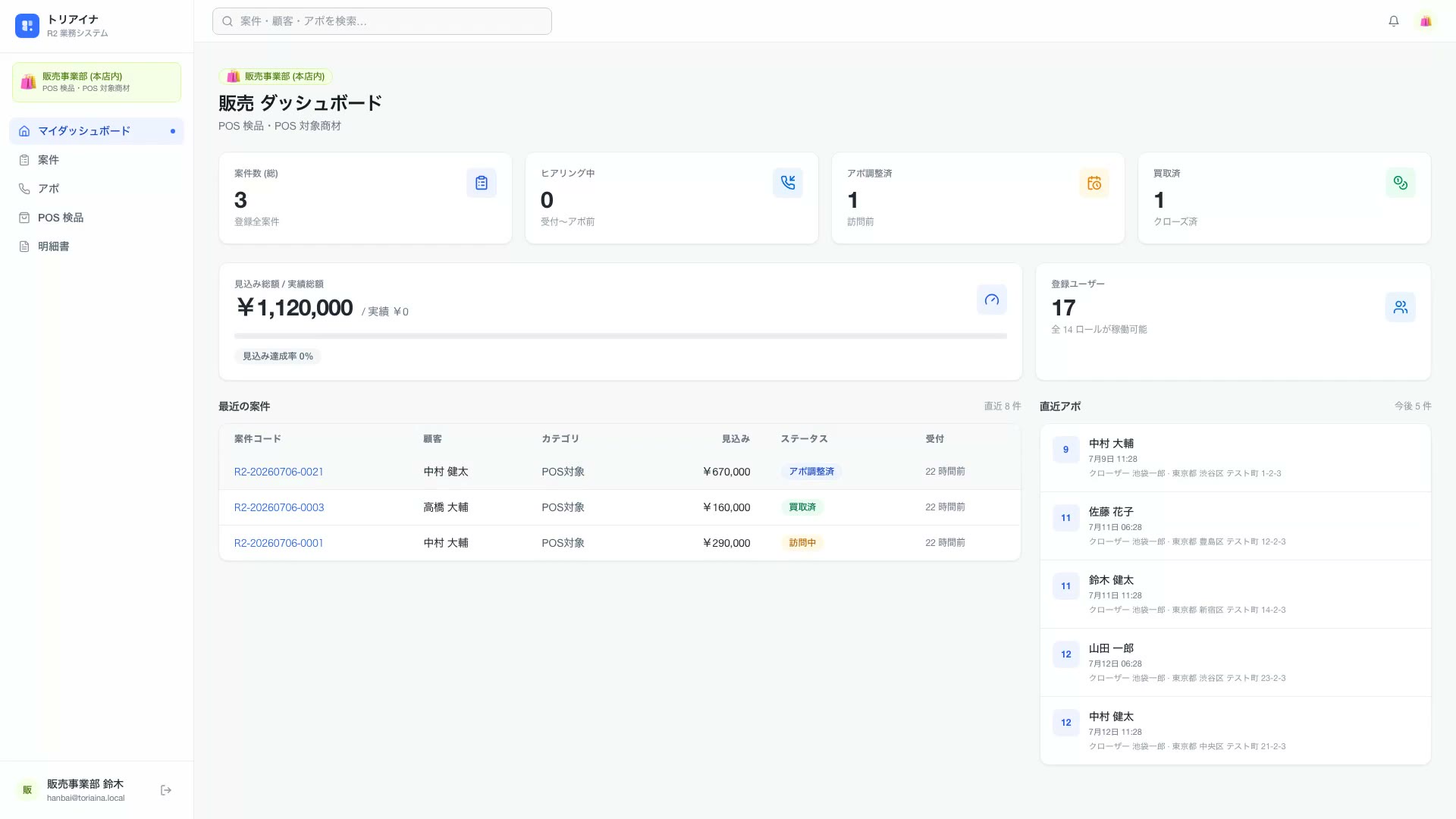This screenshot has width=1456, height=819.
Task: Click the coins icon in 買取済 card
Action: tap(1401, 183)
